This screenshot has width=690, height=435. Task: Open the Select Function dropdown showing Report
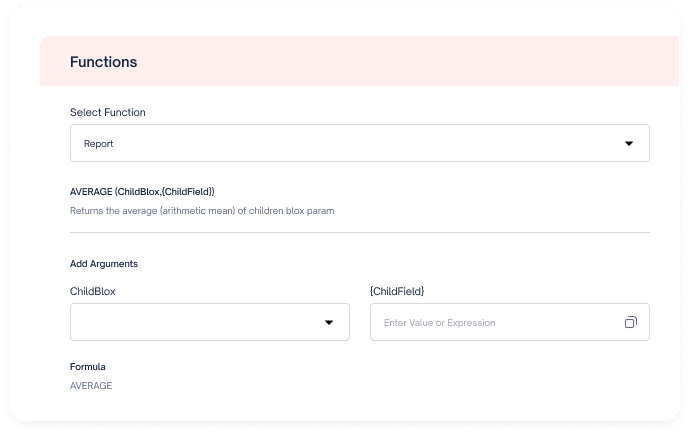[x=360, y=143]
